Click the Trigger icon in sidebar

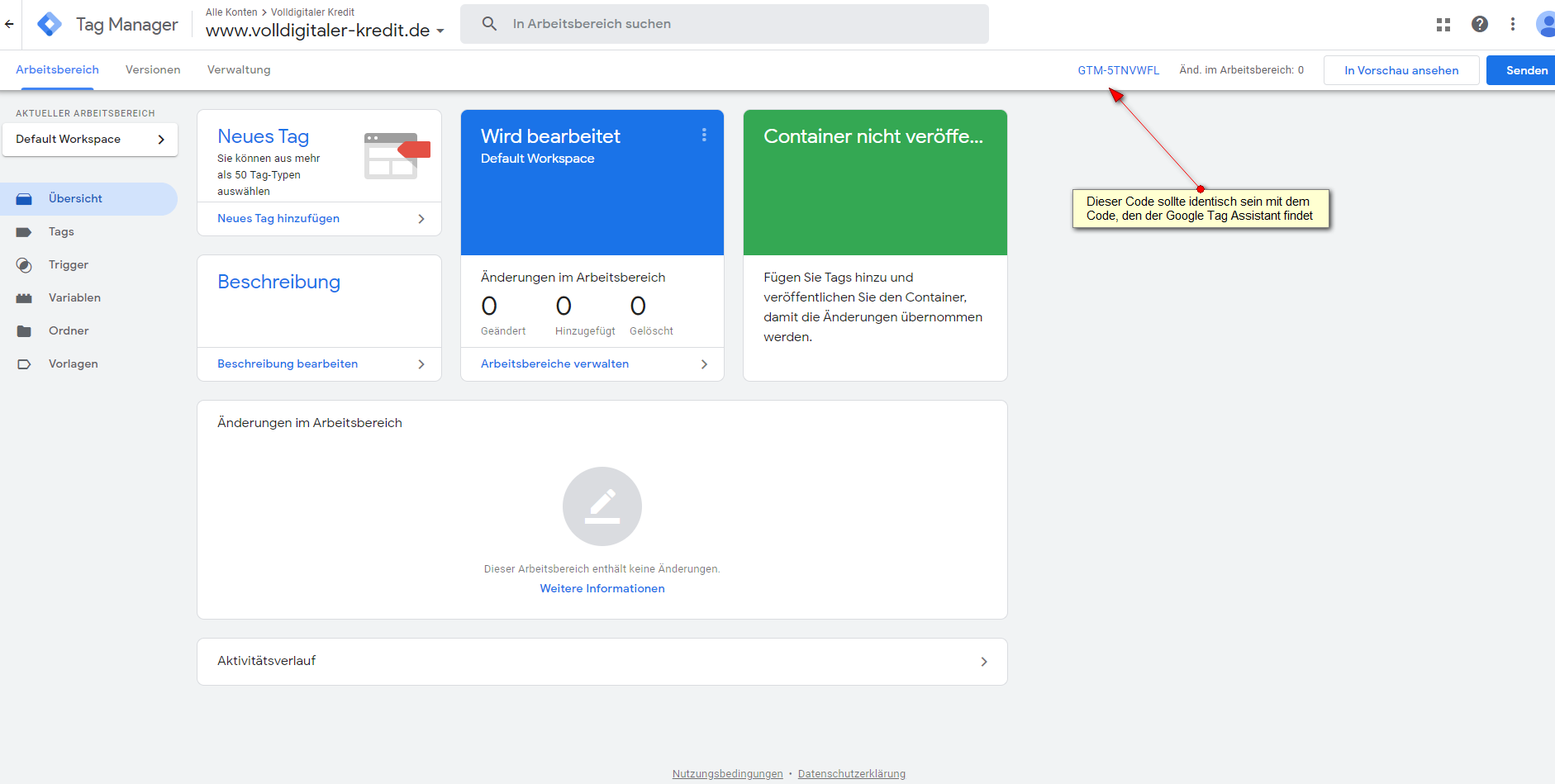24,265
